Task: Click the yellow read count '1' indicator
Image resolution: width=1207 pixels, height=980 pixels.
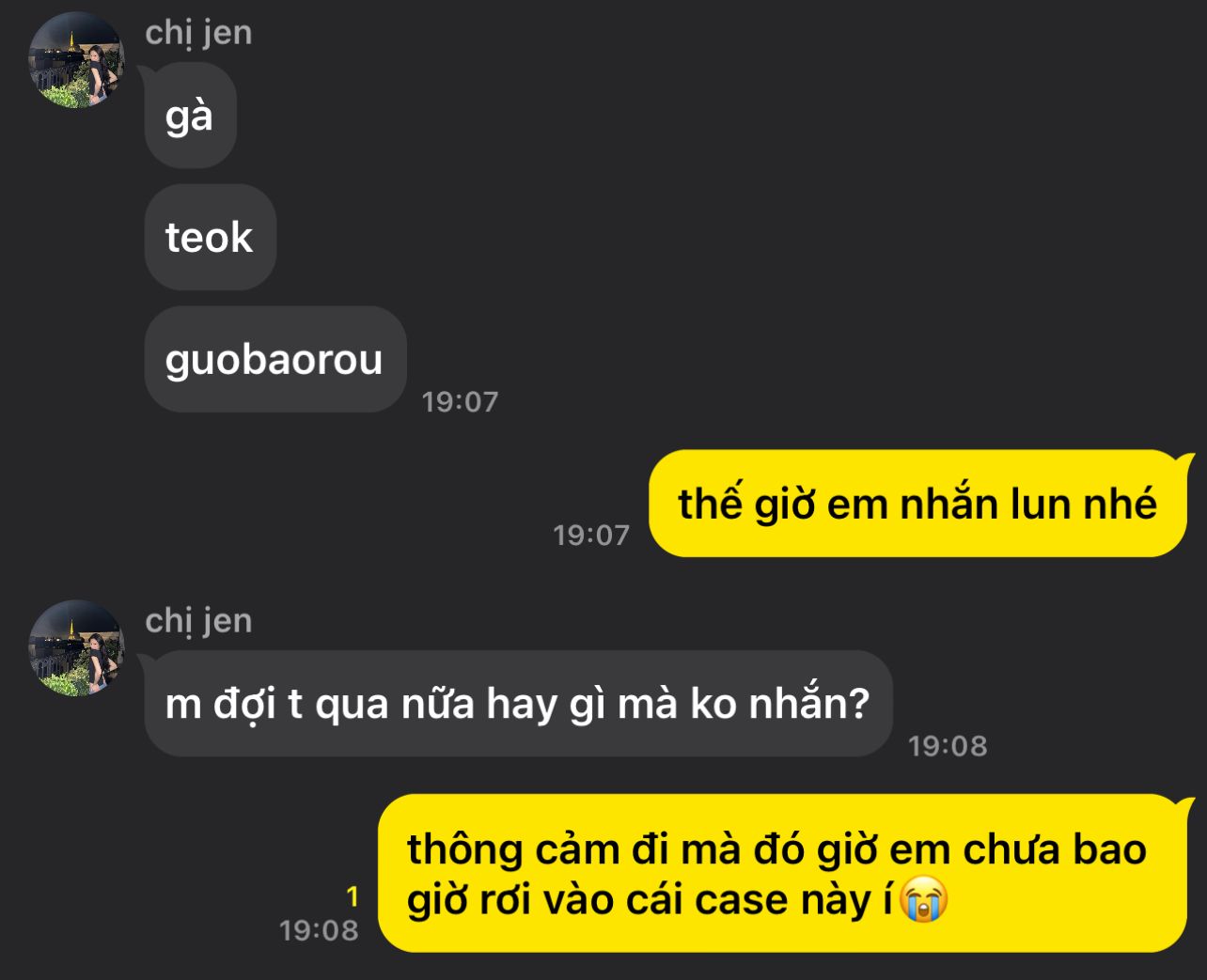Action: [353, 897]
